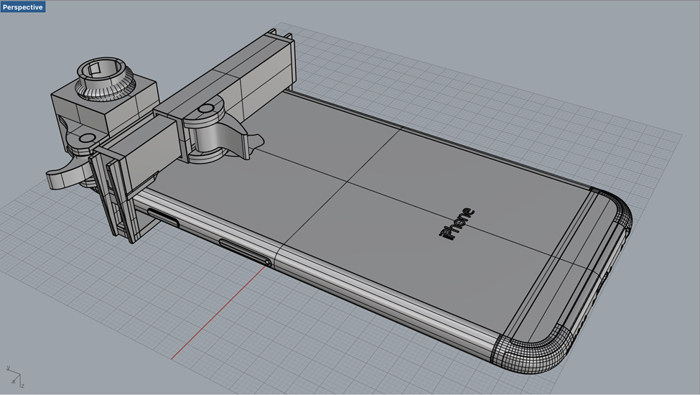Select the knurled ring on top of the clamp block

(x=106, y=79)
